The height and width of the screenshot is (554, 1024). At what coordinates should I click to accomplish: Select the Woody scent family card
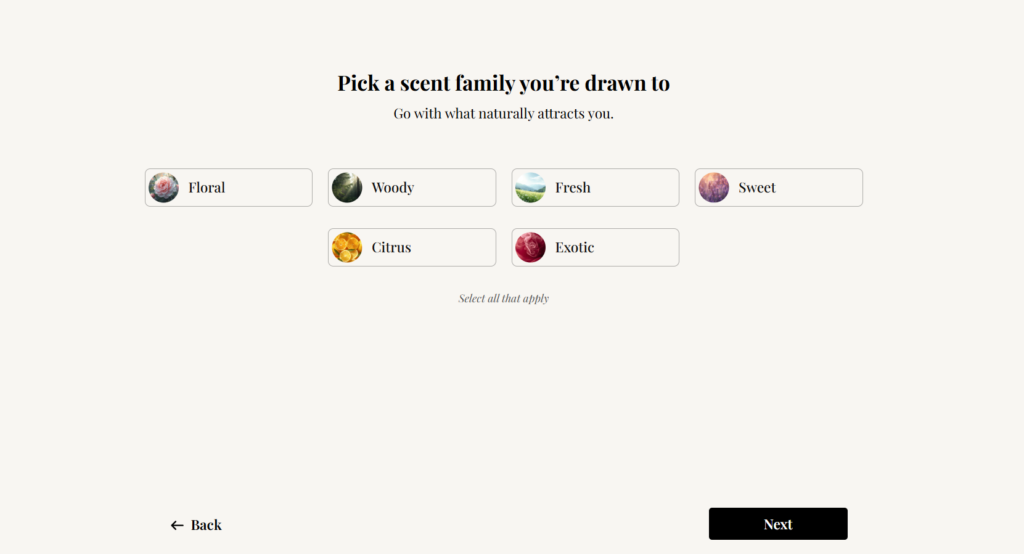click(412, 187)
